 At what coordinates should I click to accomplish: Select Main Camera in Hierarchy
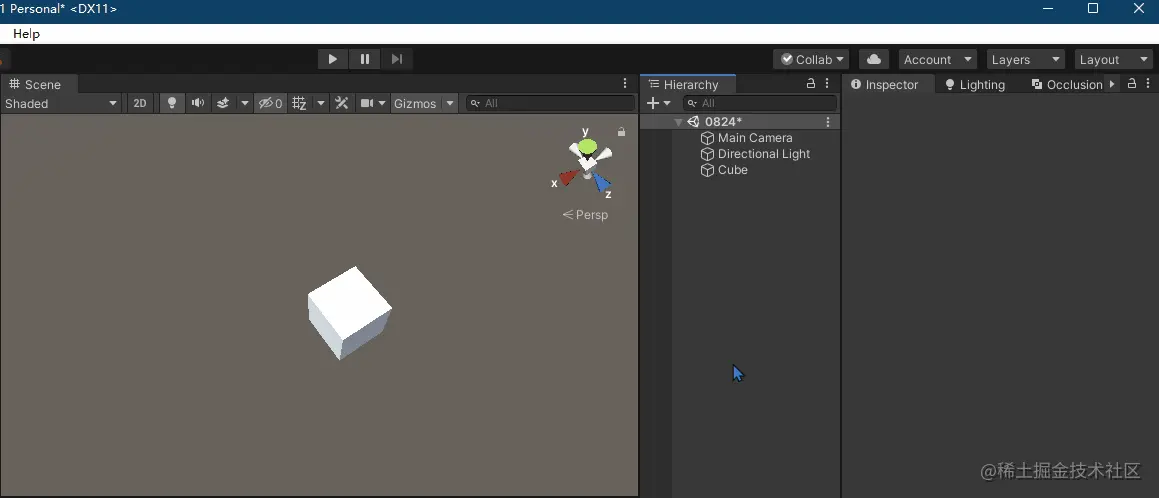(x=755, y=138)
